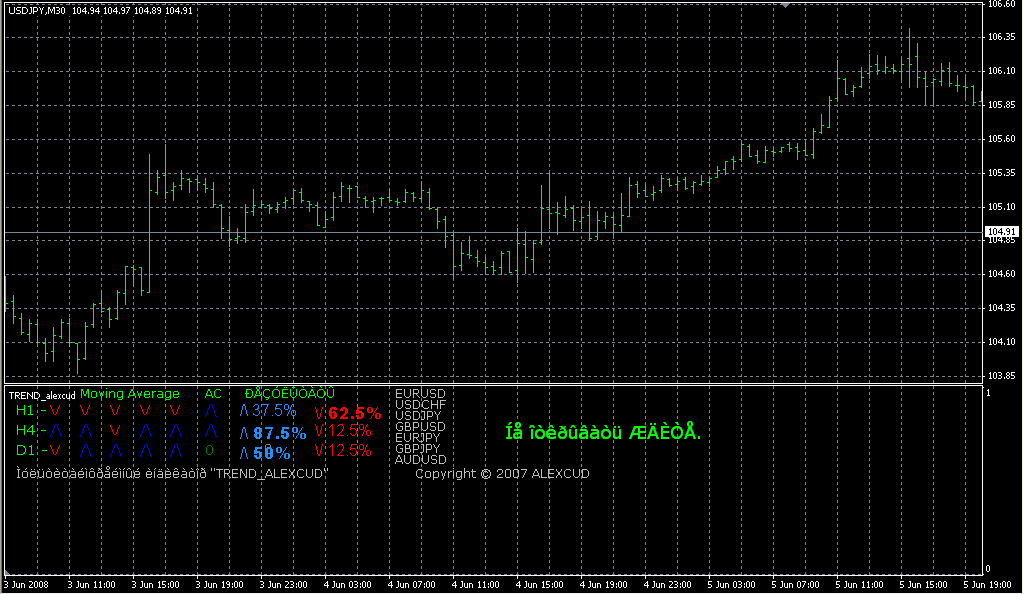
Task: Select EURUSD in the symbol list
Action: [421, 394]
